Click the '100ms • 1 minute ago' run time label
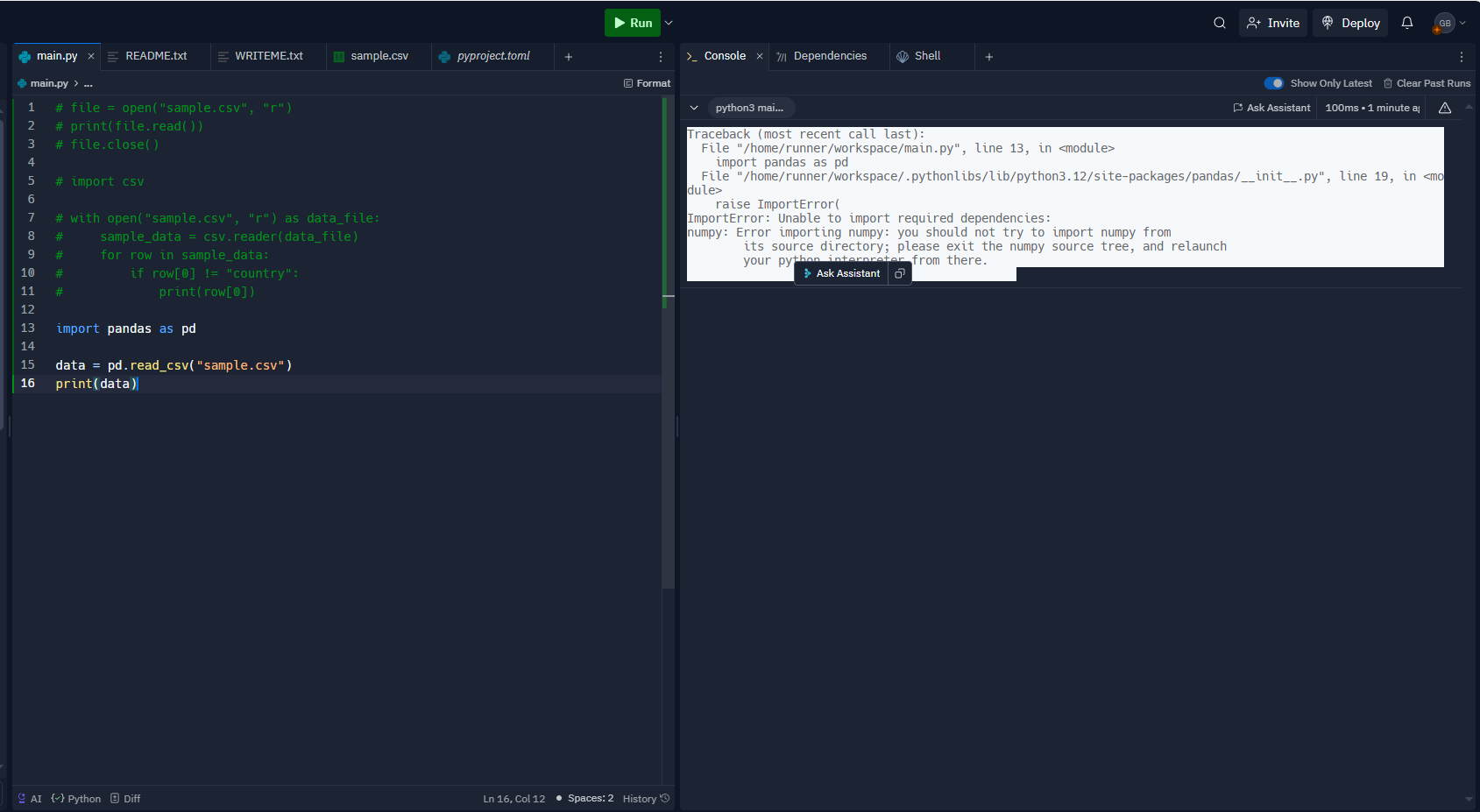Viewport: 1480px width, 812px height. tap(1372, 108)
